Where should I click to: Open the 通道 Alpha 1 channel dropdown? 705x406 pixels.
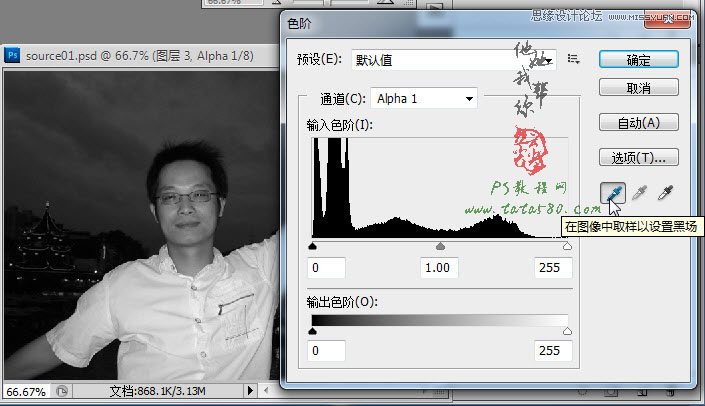click(424, 98)
